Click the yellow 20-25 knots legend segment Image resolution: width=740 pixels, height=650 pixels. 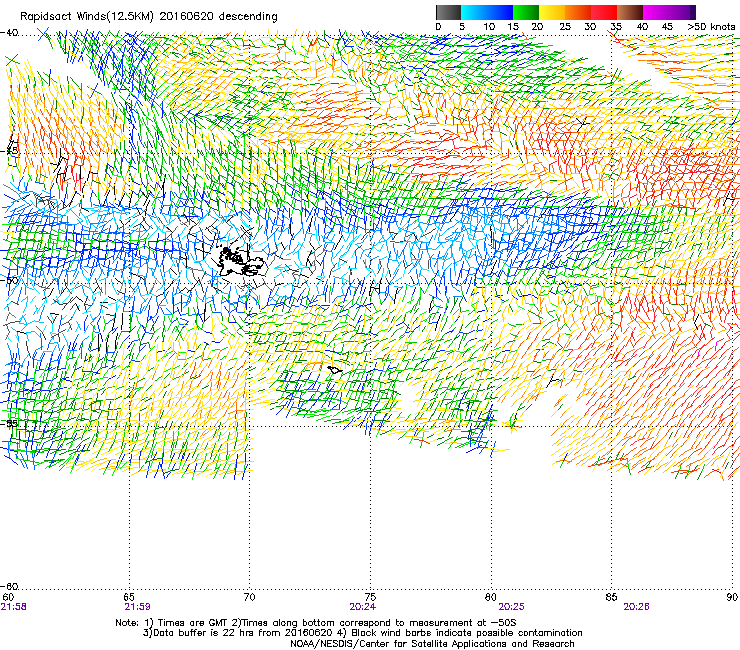click(x=552, y=12)
